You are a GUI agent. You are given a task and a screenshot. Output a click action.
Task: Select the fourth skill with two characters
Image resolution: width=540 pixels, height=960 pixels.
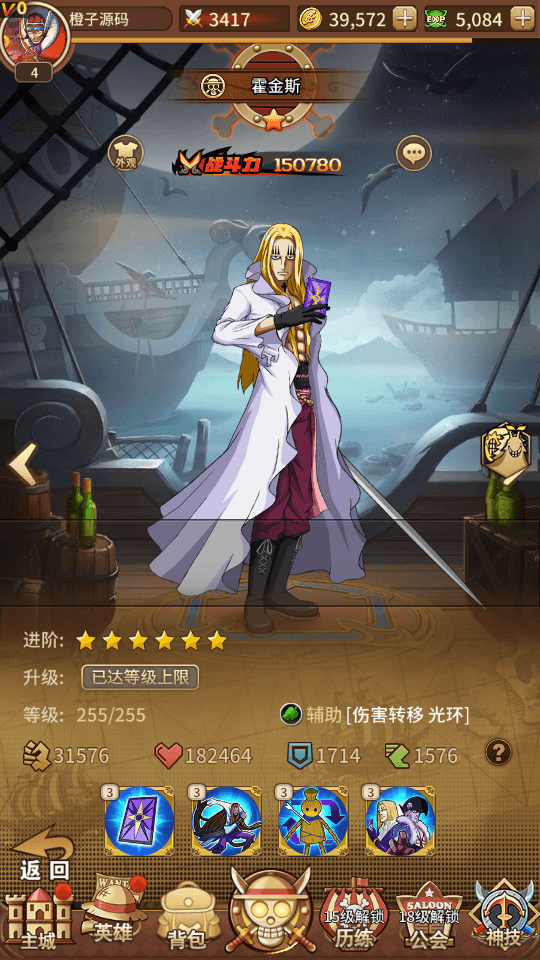click(x=400, y=820)
